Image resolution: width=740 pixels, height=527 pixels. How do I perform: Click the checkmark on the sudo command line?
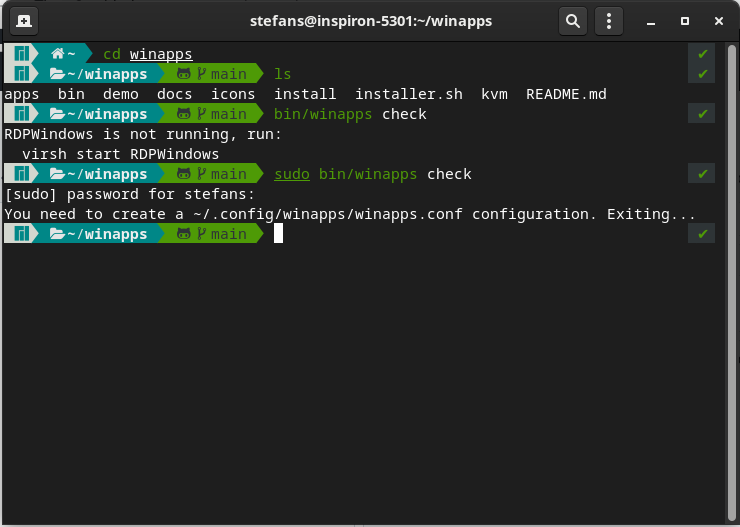702,174
